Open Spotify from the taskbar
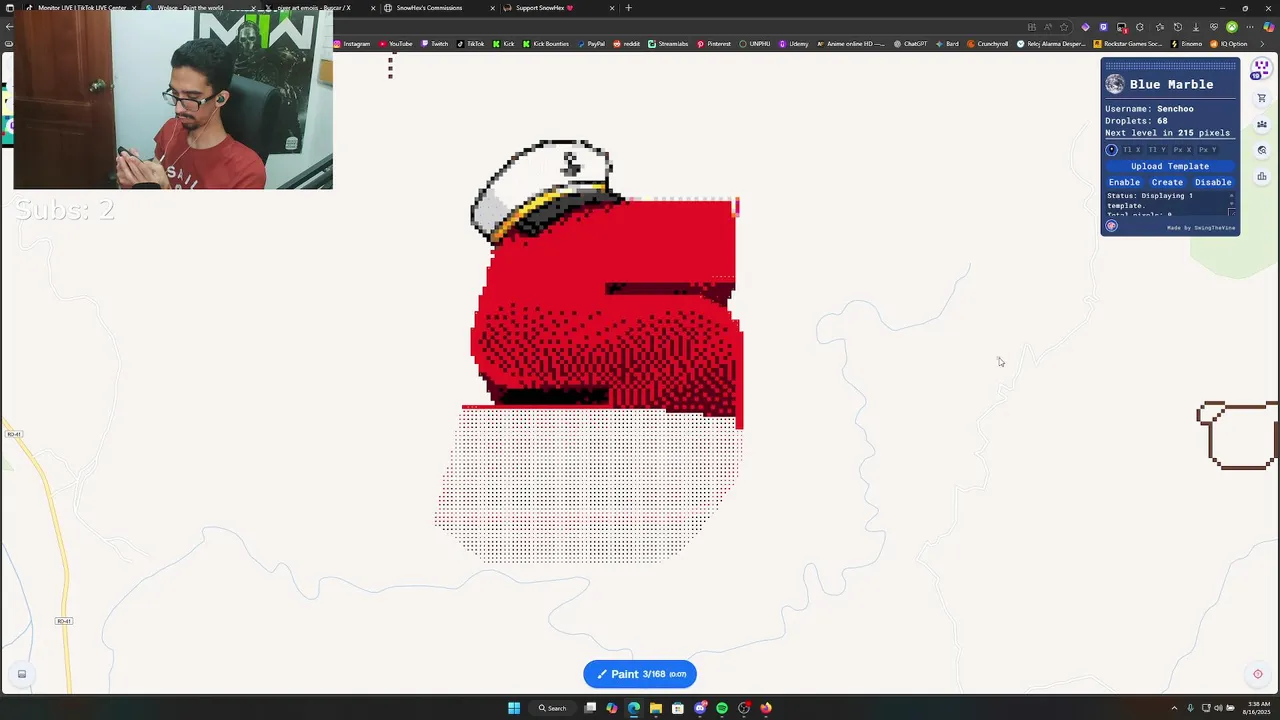1280x720 pixels. pyautogui.click(x=722, y=708)
